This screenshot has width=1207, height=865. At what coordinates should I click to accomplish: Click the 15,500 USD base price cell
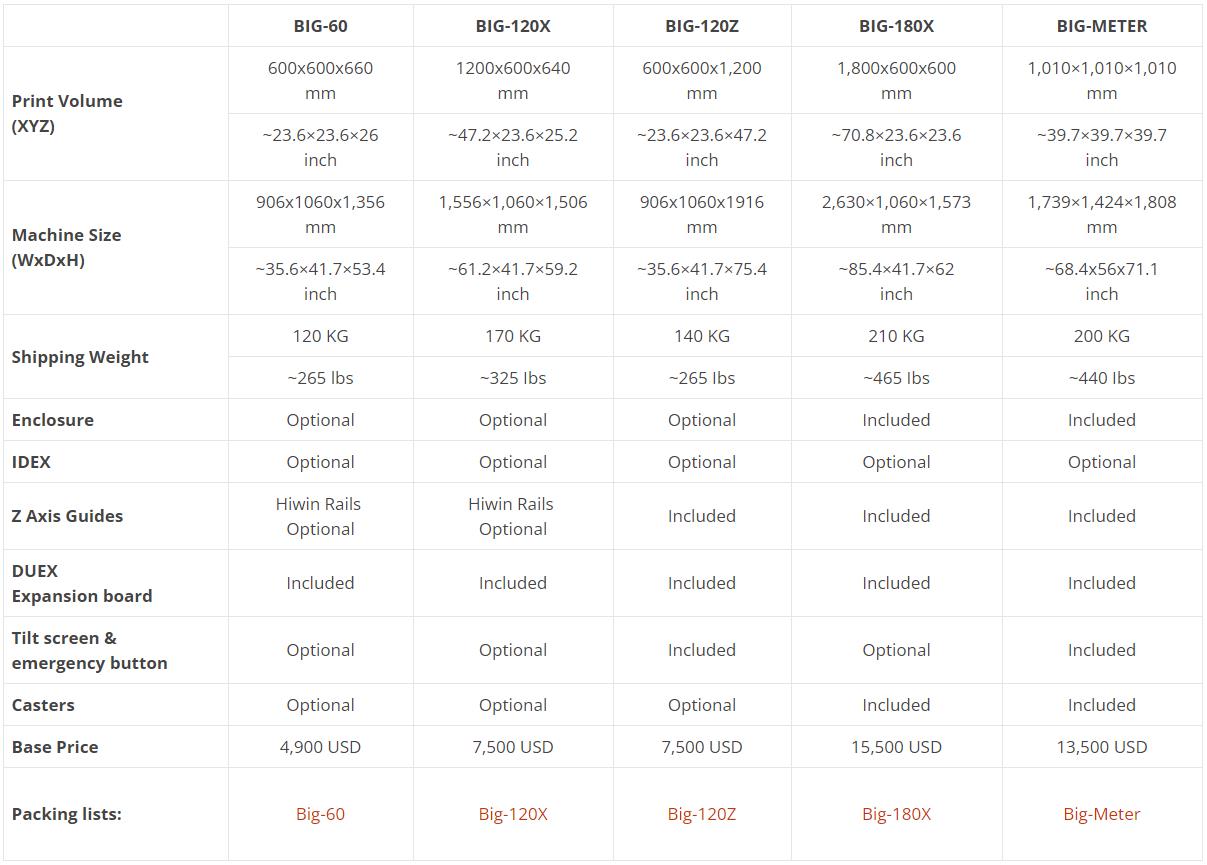(x=896, y=747)
